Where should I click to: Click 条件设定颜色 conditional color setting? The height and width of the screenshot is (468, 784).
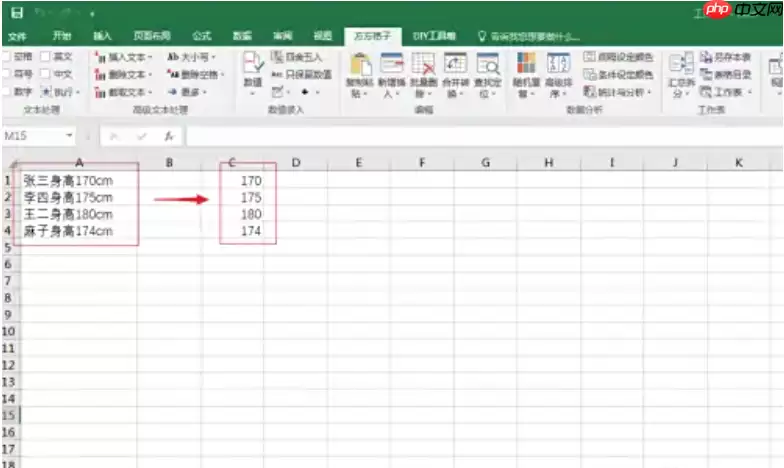(618, 74)
